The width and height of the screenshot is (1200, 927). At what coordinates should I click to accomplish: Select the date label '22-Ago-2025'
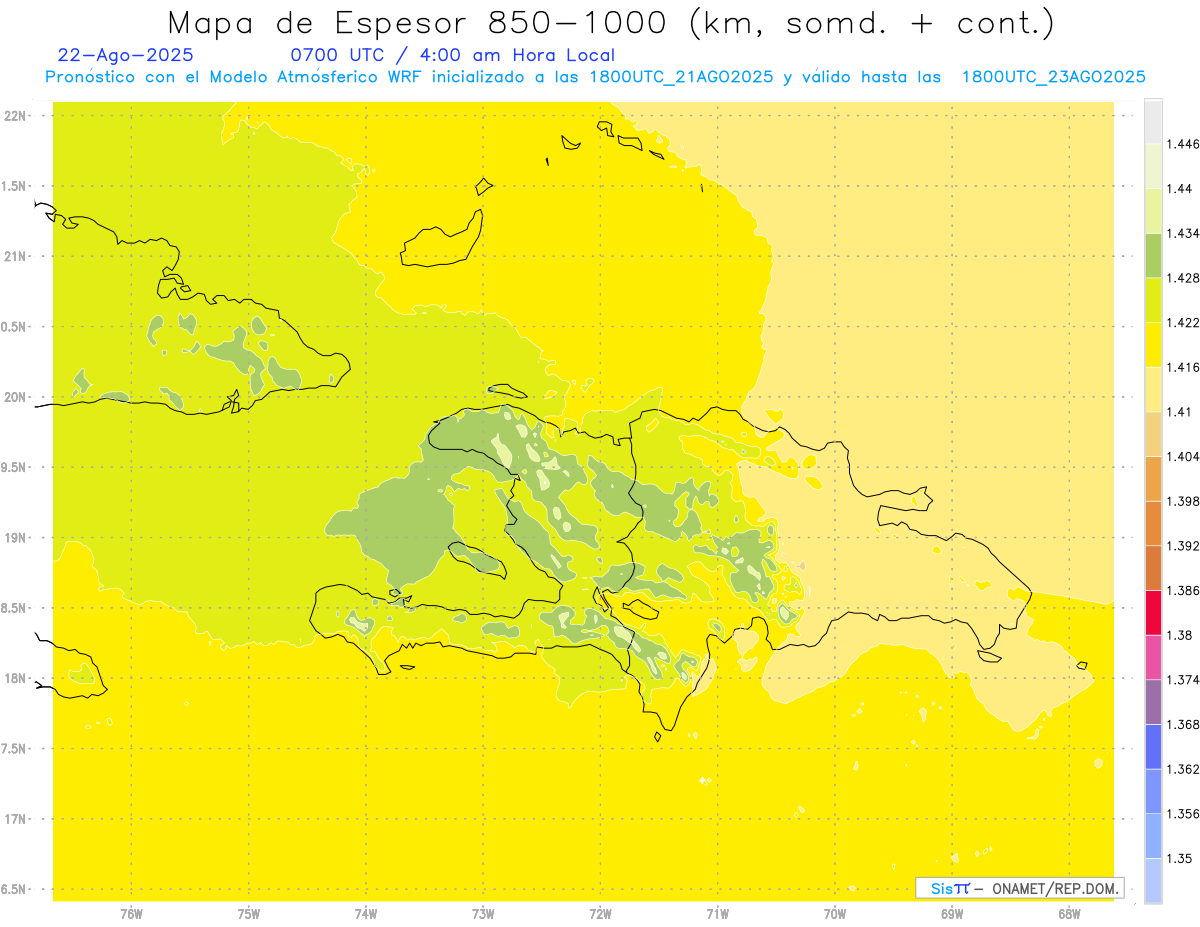(126, 55)
